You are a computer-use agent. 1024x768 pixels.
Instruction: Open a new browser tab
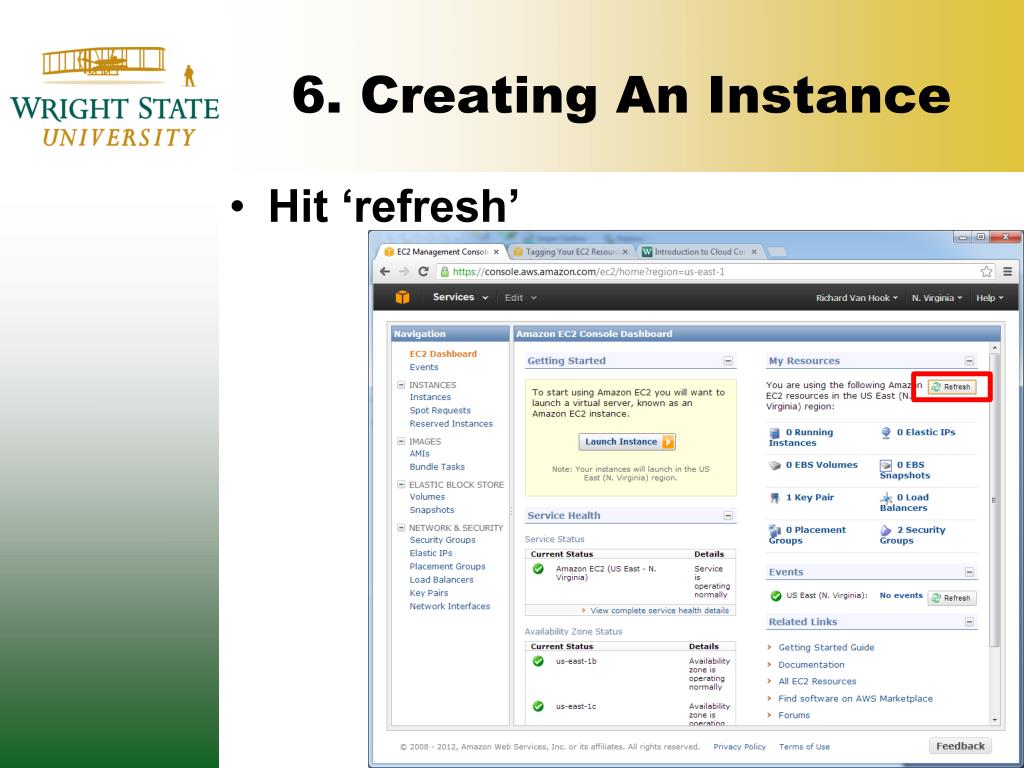click(x=776, y=252)
